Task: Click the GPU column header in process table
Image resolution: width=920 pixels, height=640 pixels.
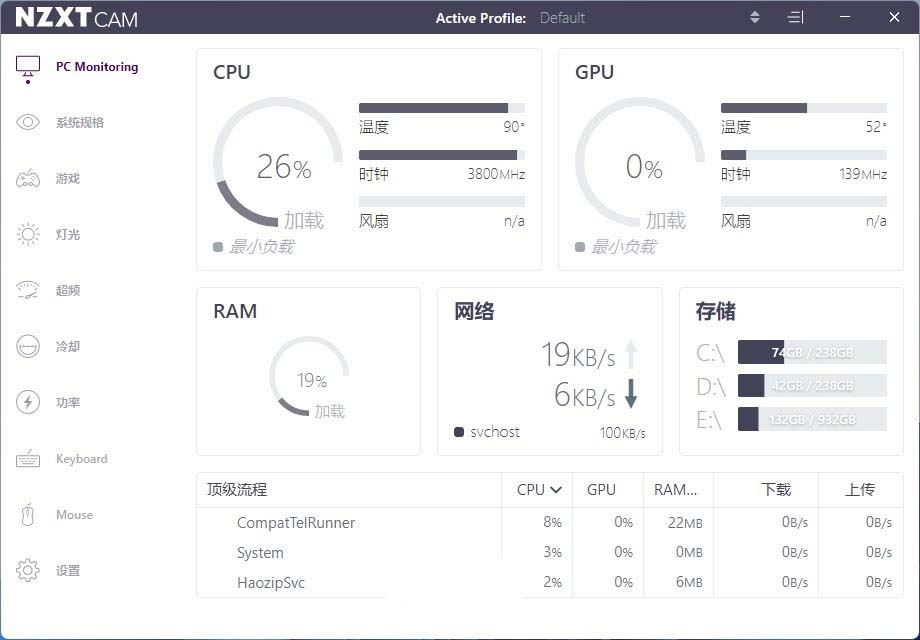Action: (x=601, y=490)
